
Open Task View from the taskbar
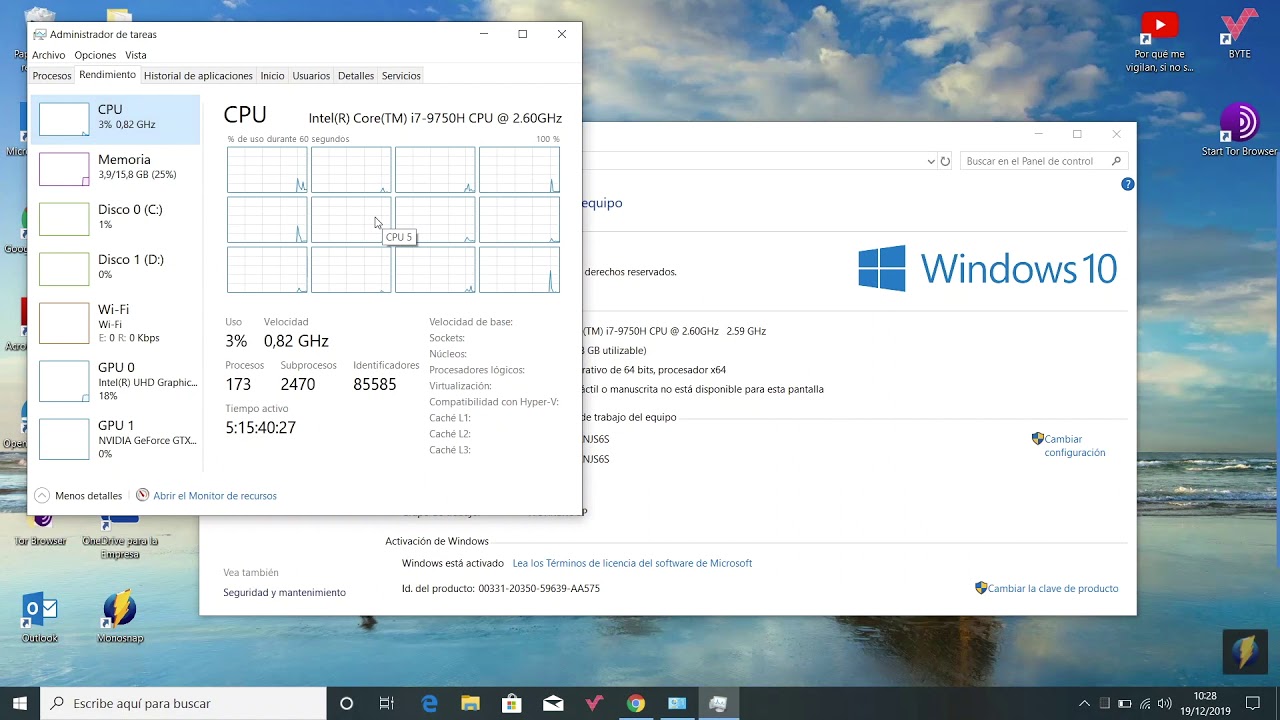387,703
